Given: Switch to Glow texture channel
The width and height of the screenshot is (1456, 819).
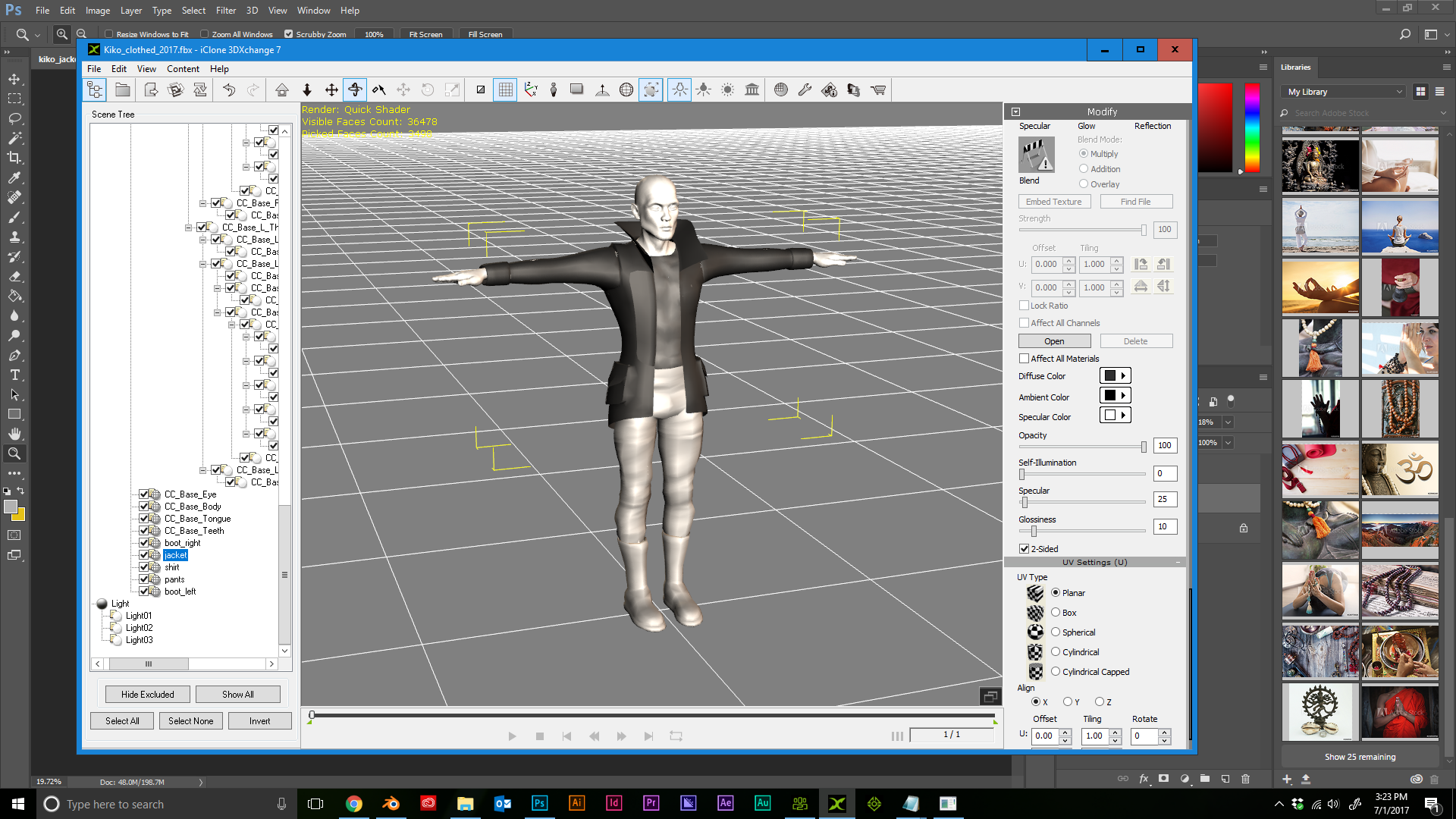Looking at the screenshot, I should click(x=1086, y=126).
